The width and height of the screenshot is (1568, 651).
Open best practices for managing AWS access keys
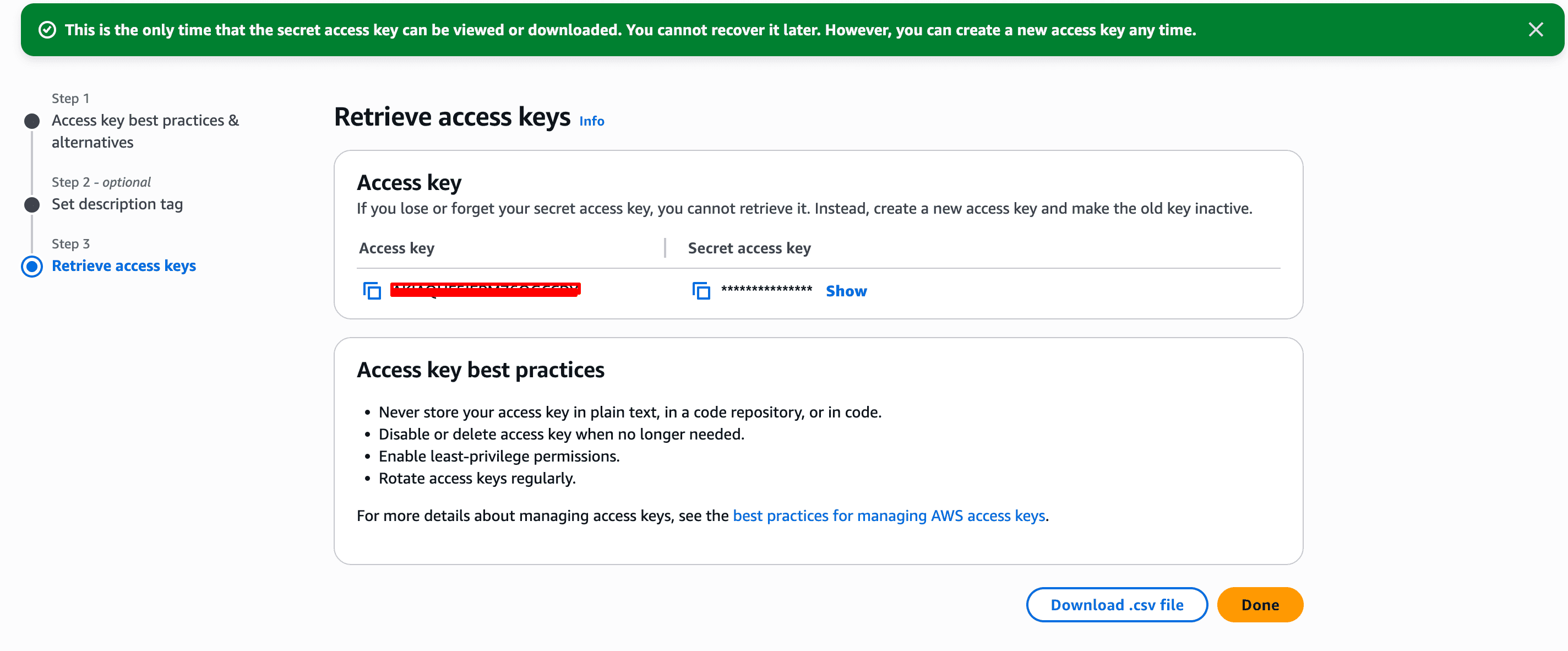(x=889, y=516)
